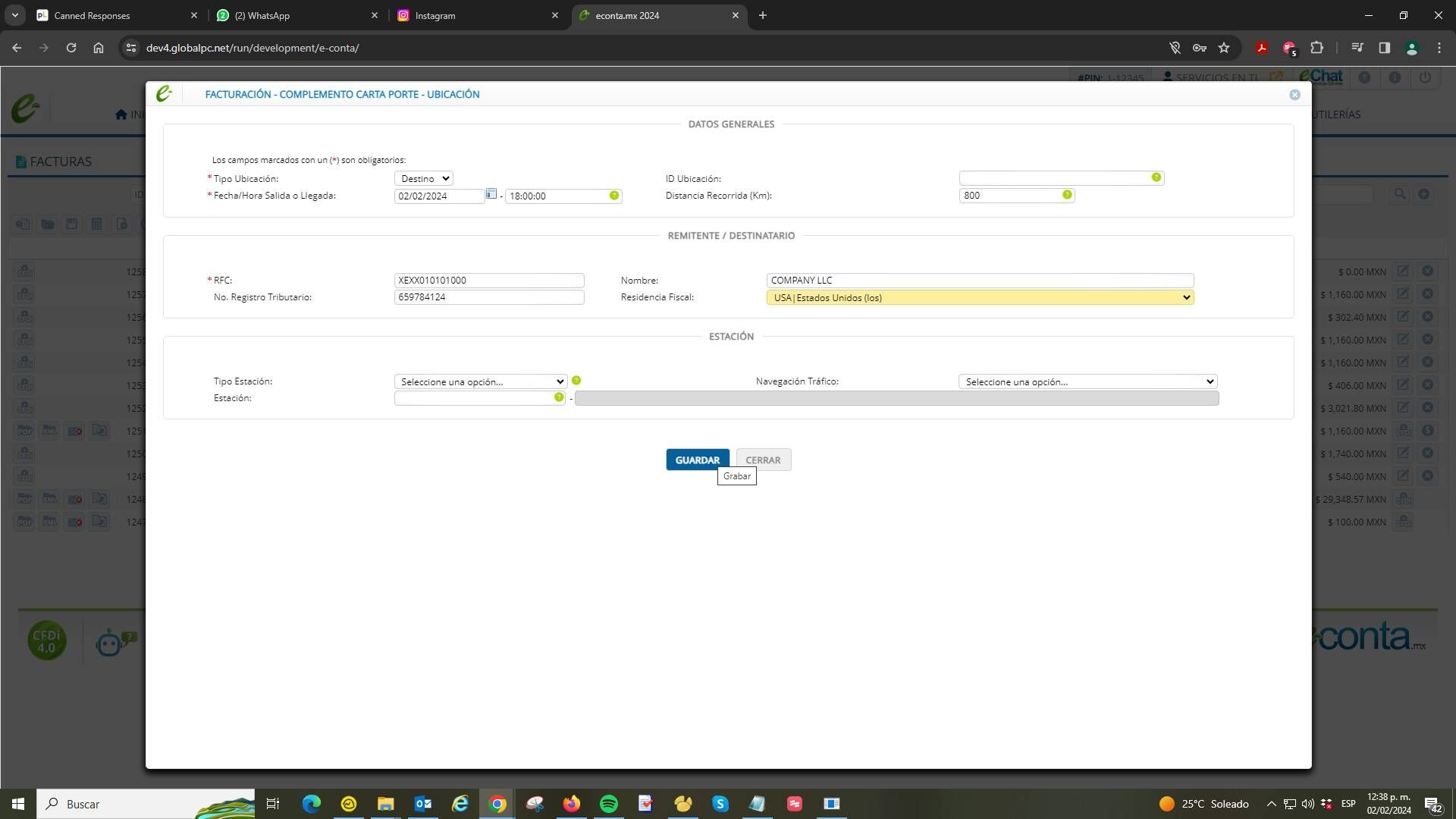Close the Ubicación dialog with the X icon
The width and height of the screenshot is (1456, 819).
[1294, 95]
